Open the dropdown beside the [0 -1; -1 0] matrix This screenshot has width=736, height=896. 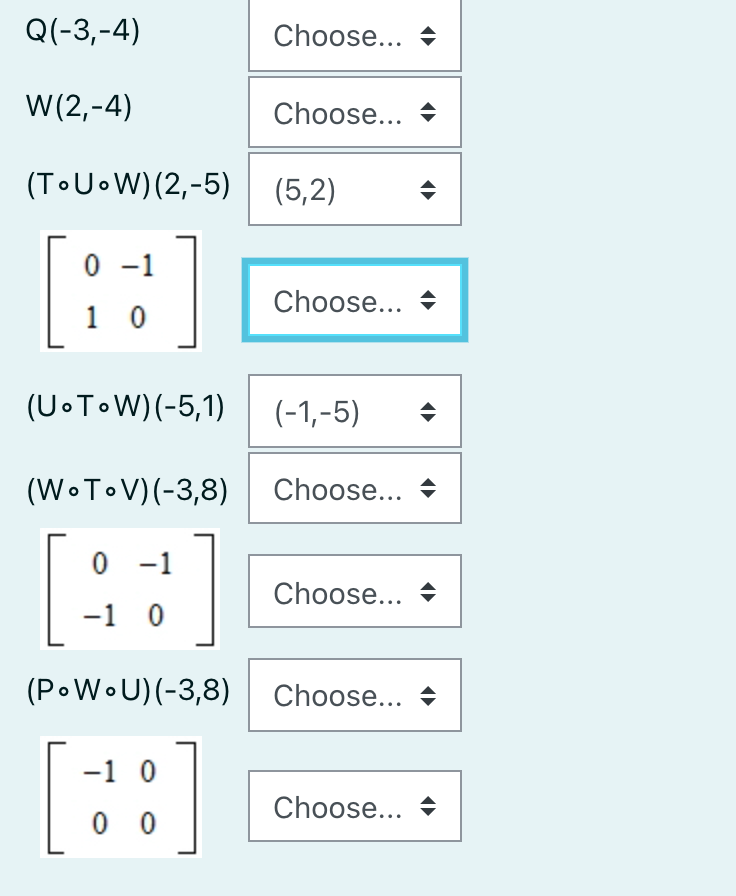click(x=354, y=592)
